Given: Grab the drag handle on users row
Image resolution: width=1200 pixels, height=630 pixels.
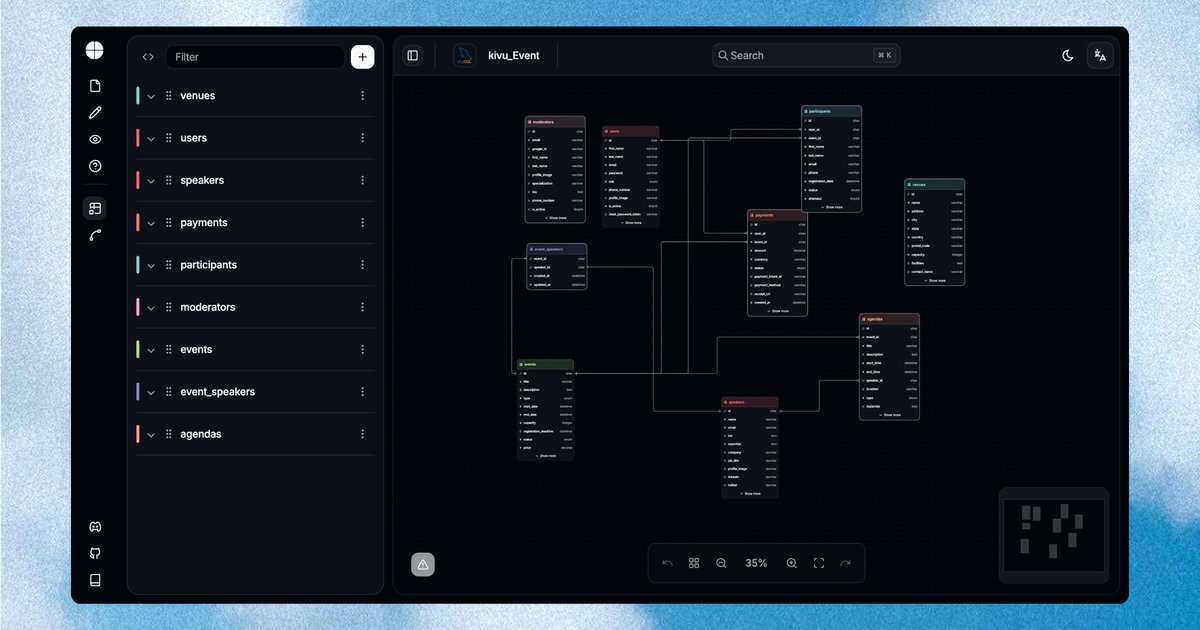Looking at the screenshot, I should pyautogui.click(x=168, y=138).
